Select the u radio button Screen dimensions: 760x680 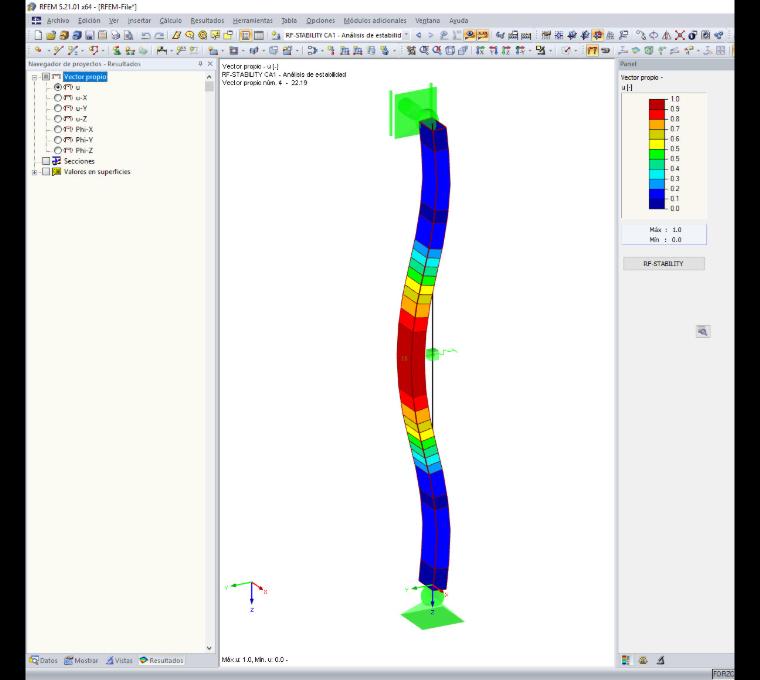coord(58,87)
